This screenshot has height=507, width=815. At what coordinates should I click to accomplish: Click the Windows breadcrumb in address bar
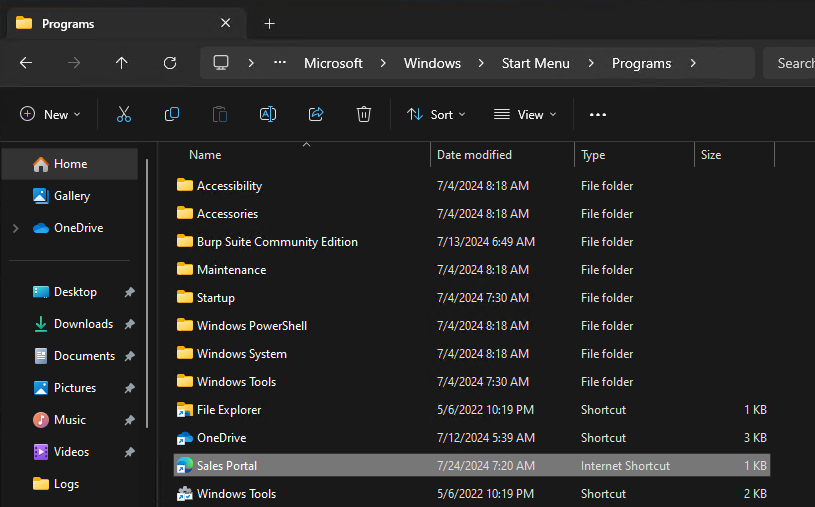tap(432, 63)
